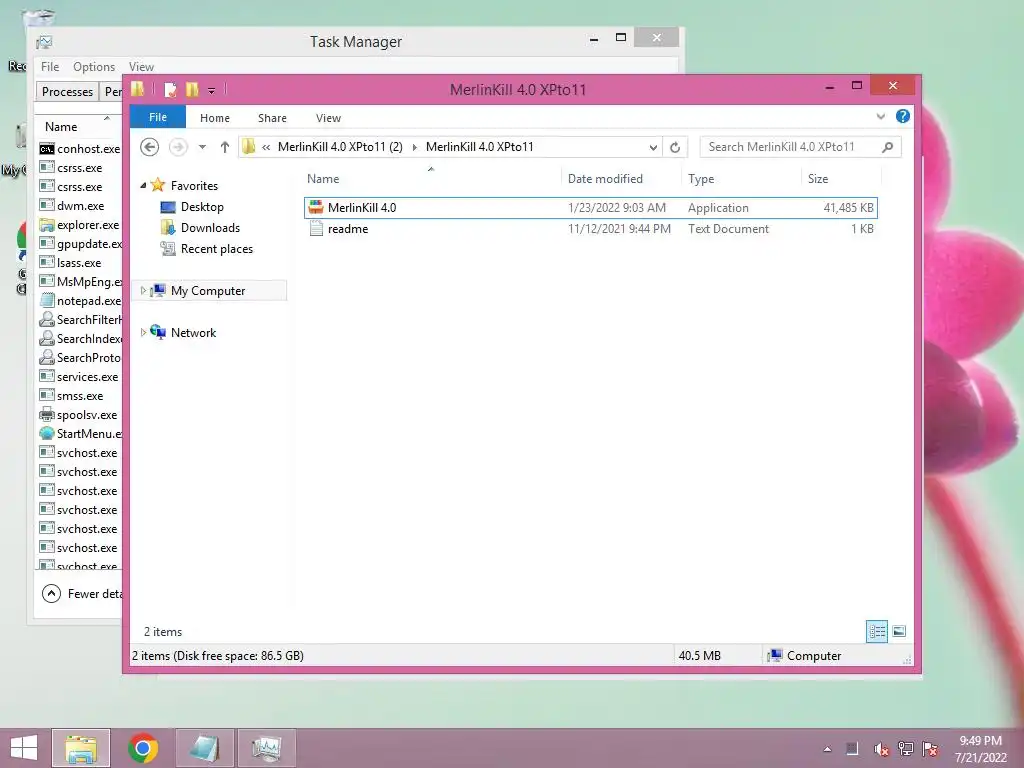Select services.exe process in Task Manager
Image resolution: width=1024 pixels, height=768 pixels.
[x=80, y=377]
